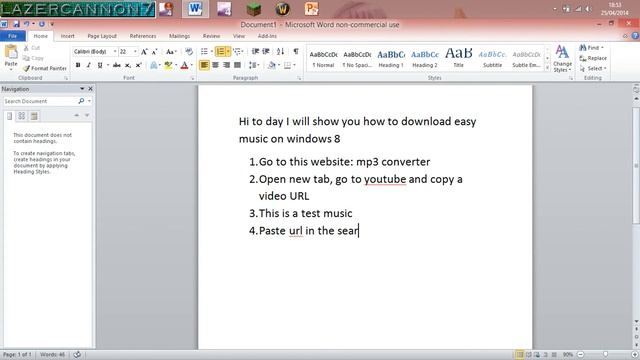This screenshot has width=640, height=360.
Task: Click the volume speaker in system tray
Action: pos(588,9)
